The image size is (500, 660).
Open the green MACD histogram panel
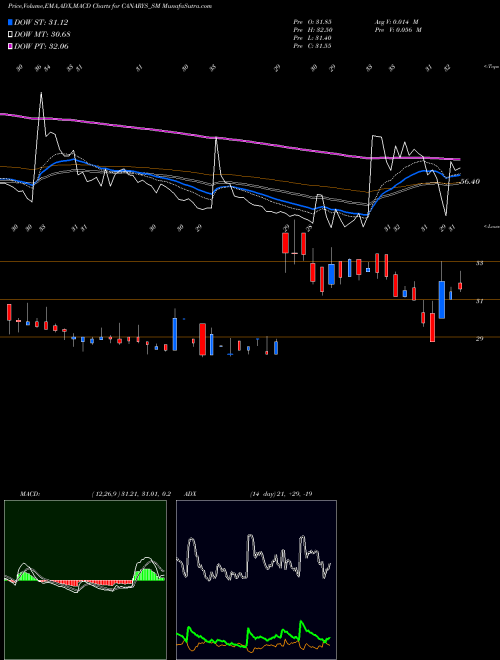click(x=85, y=580)
